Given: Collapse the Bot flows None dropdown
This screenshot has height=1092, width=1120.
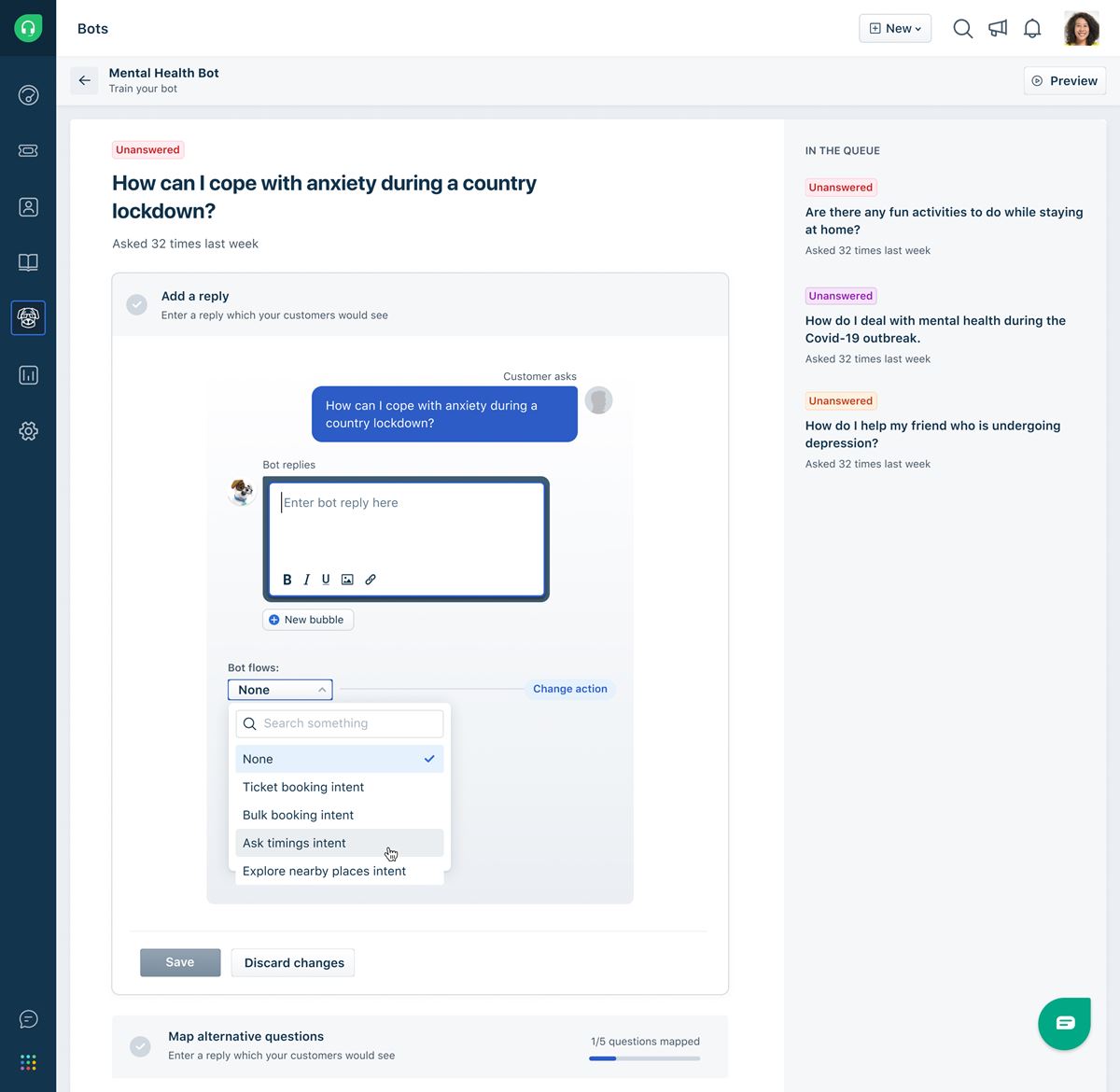Looking at the screenshot, I should pos(280,690).
